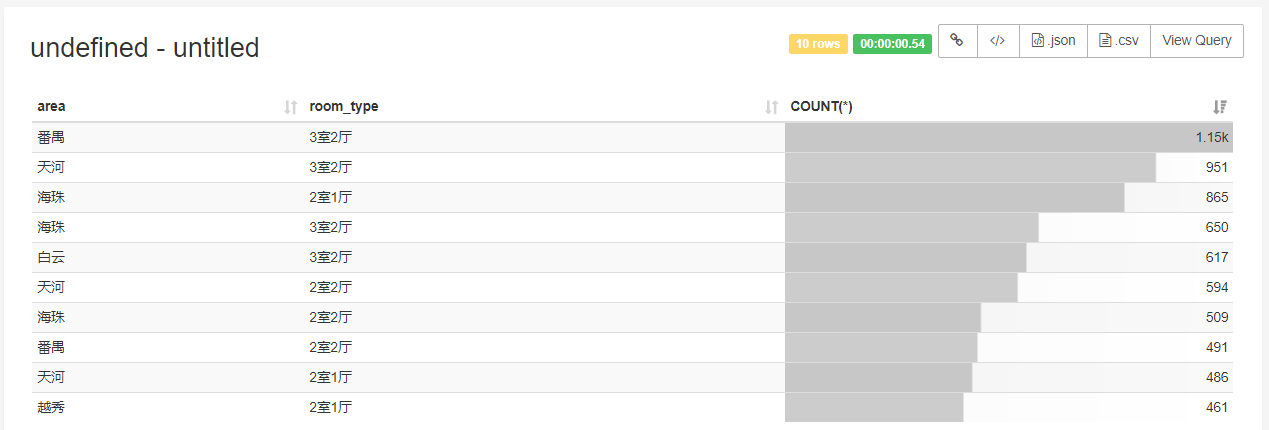This screenshot has width=1269, height=430.
Task: Select the 白云 area cell
Action: pos(51,258)
